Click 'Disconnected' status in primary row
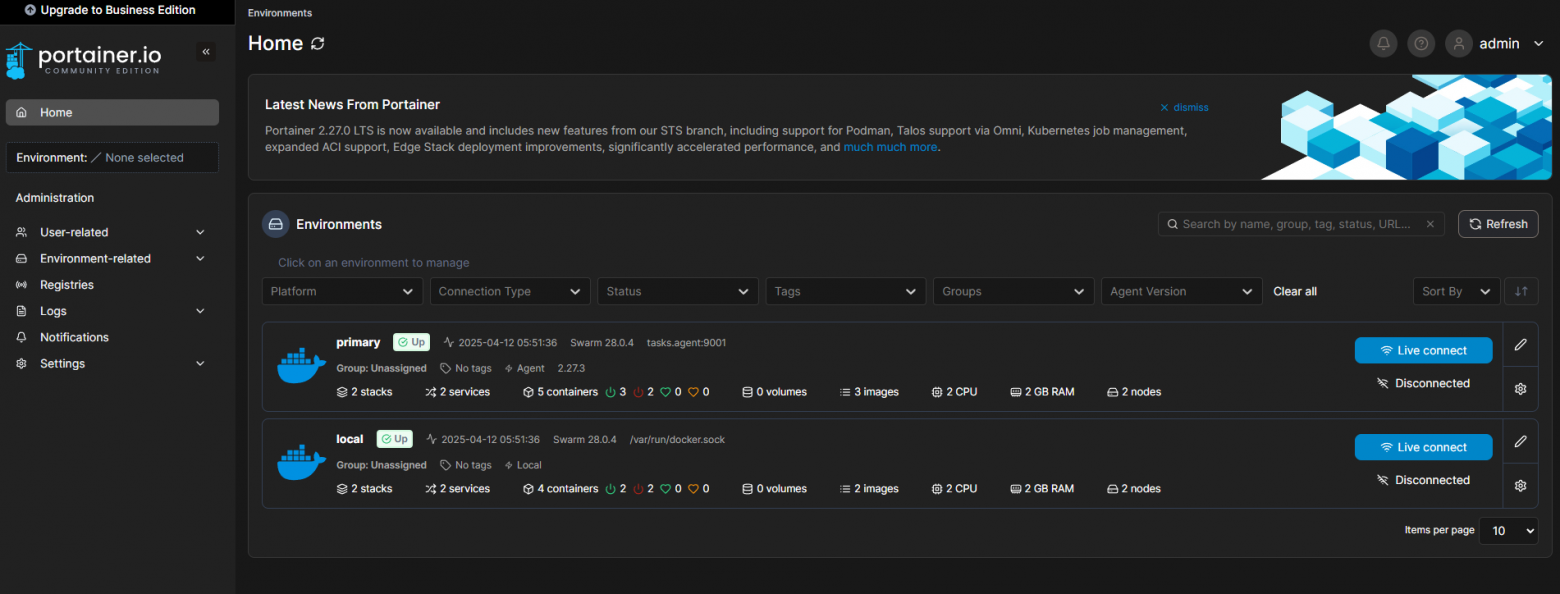Viewport: 1560px width, 594px height. tap(1423, 383)
